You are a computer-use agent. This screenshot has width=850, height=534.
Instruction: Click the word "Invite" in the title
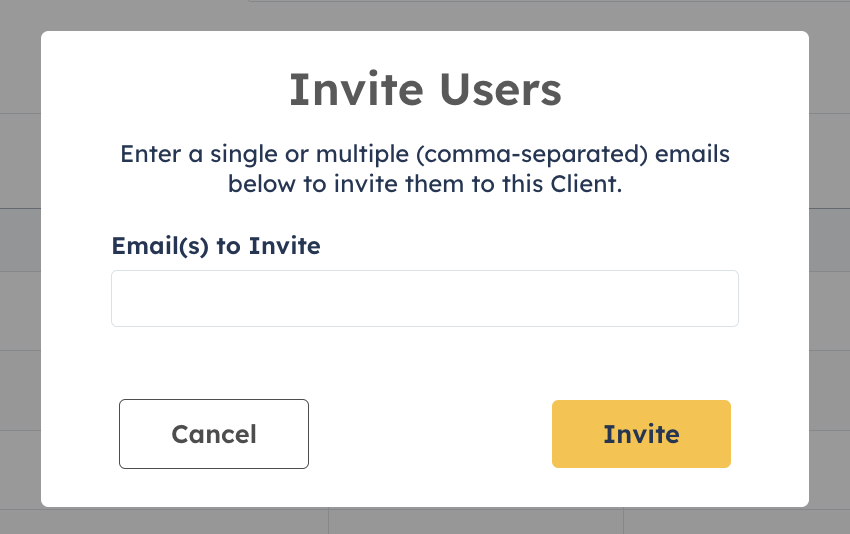click(356, 89)
